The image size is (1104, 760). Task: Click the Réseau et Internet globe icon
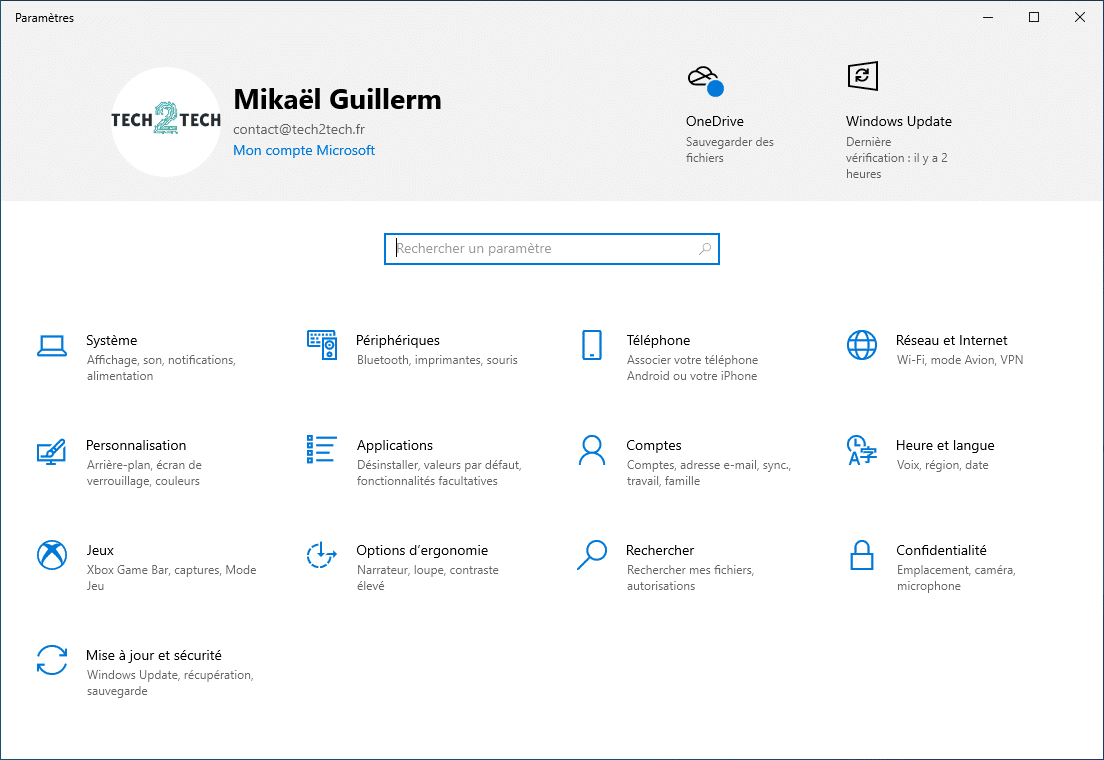tap(862, 345)
